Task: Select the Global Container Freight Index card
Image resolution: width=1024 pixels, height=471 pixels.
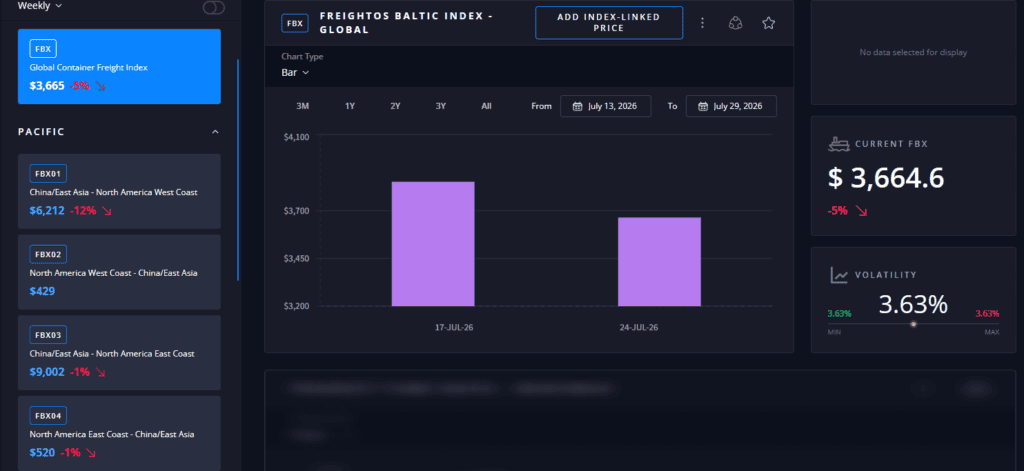Action: [x=119, y=67]
